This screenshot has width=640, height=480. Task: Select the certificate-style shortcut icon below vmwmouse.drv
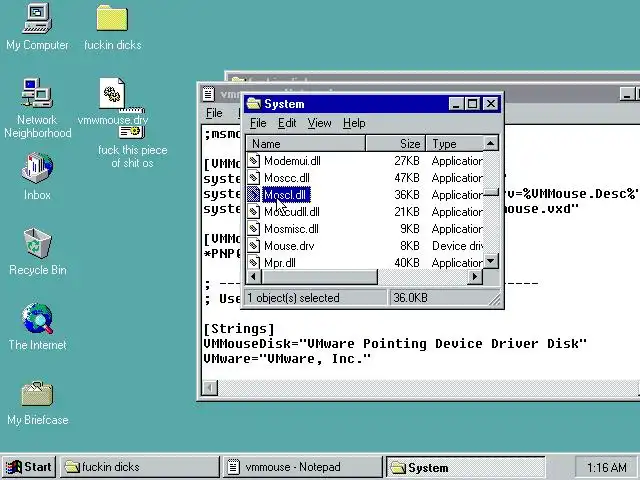click(131, 131)
